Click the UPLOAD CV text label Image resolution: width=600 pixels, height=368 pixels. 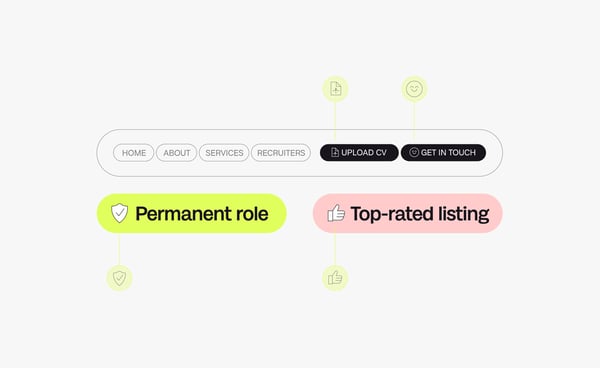point(364,152)
